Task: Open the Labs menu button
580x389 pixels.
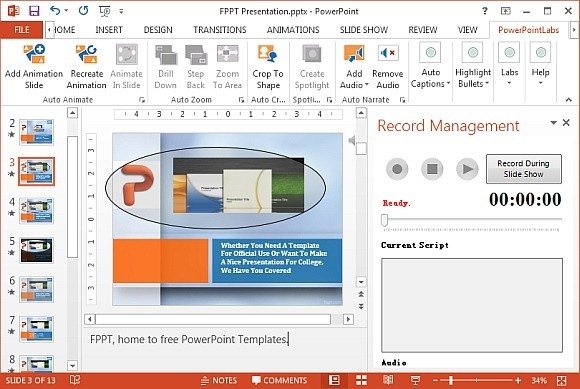Action: tap(509, 65)
